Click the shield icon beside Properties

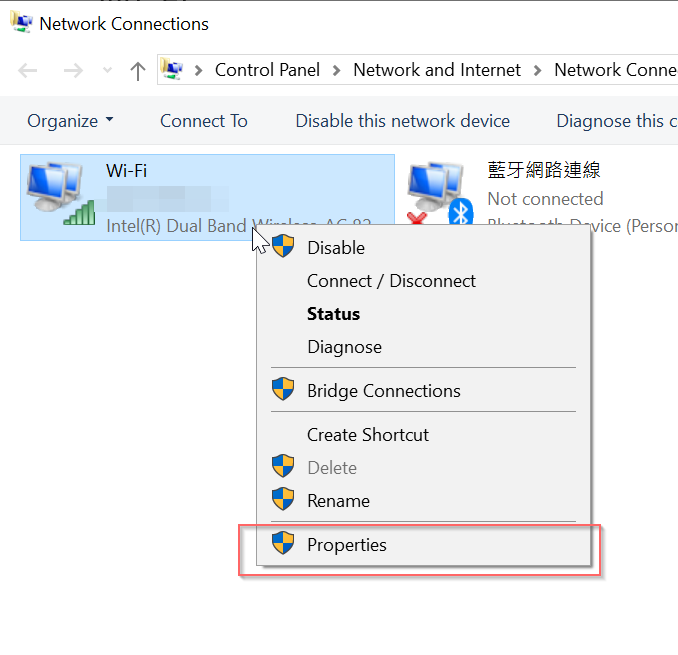click(283, 543)
